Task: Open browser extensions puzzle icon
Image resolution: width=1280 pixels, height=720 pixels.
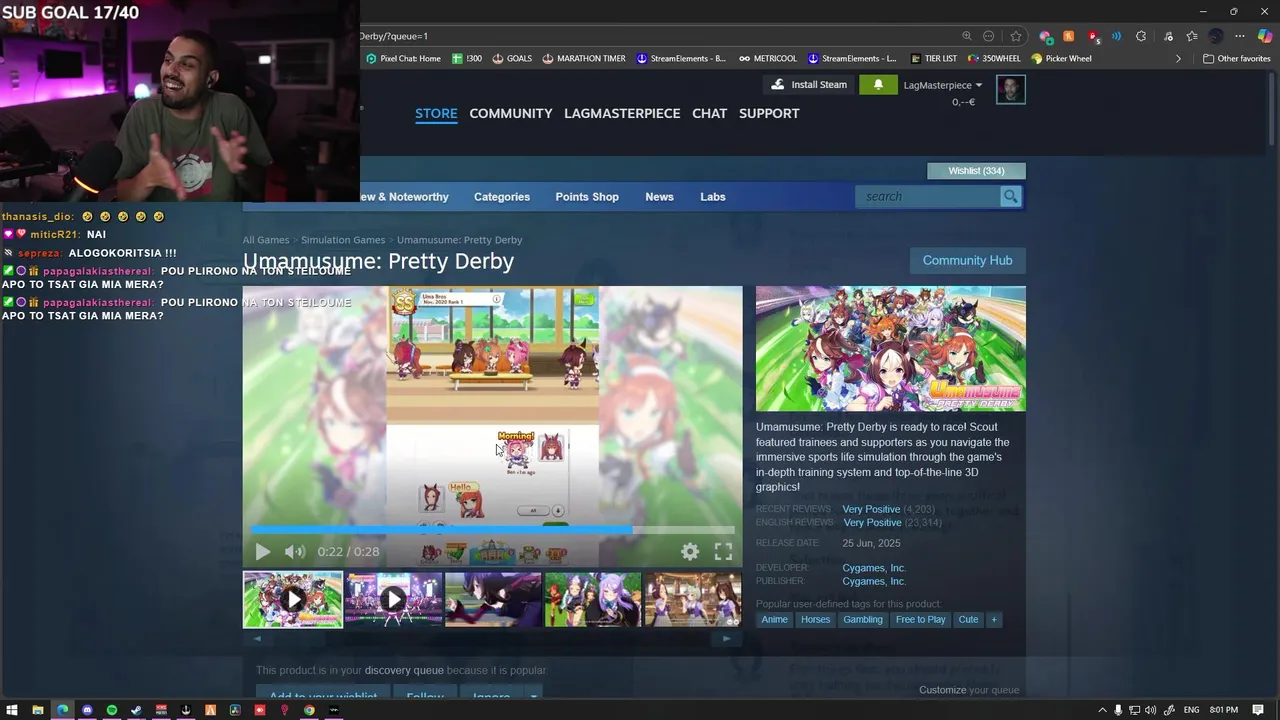Action: point(1141,36)
